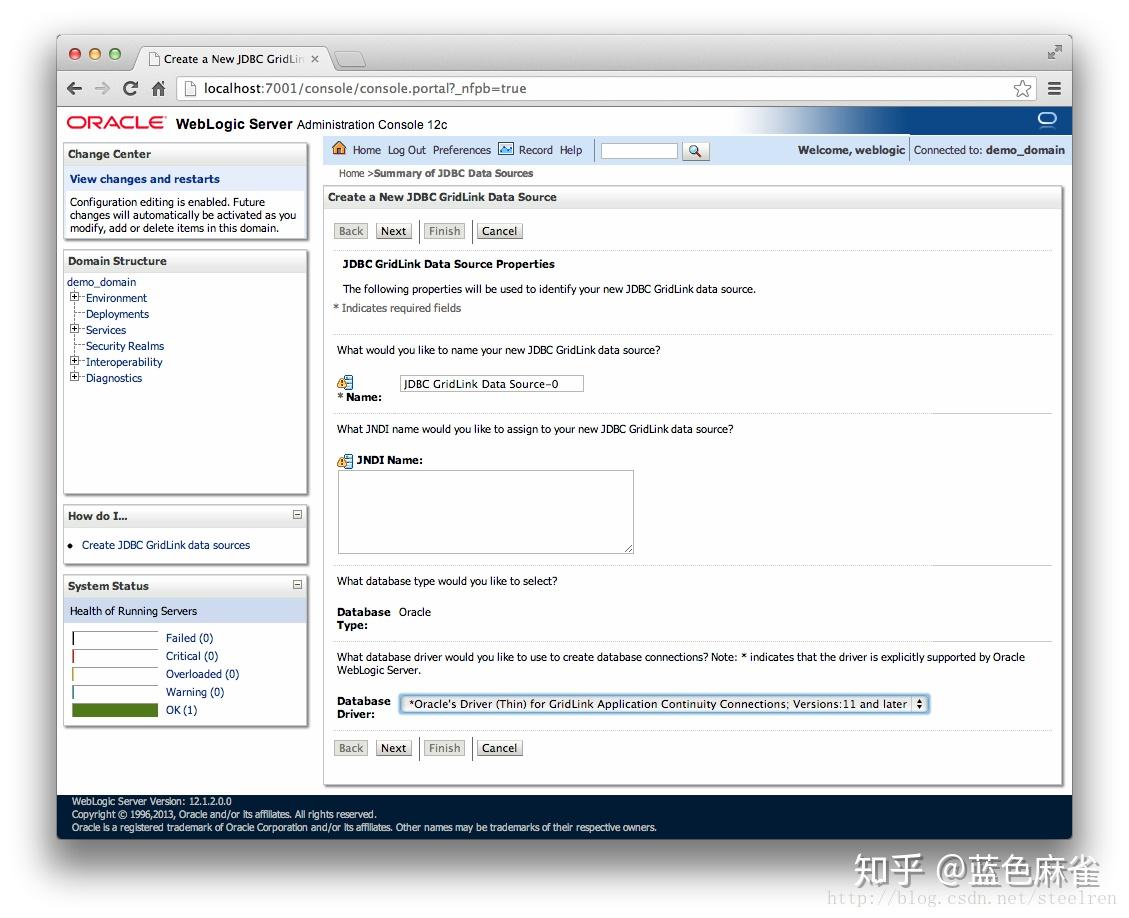
Task: Expand the Diagnostics tree node
Action: (x=75, y=378)
